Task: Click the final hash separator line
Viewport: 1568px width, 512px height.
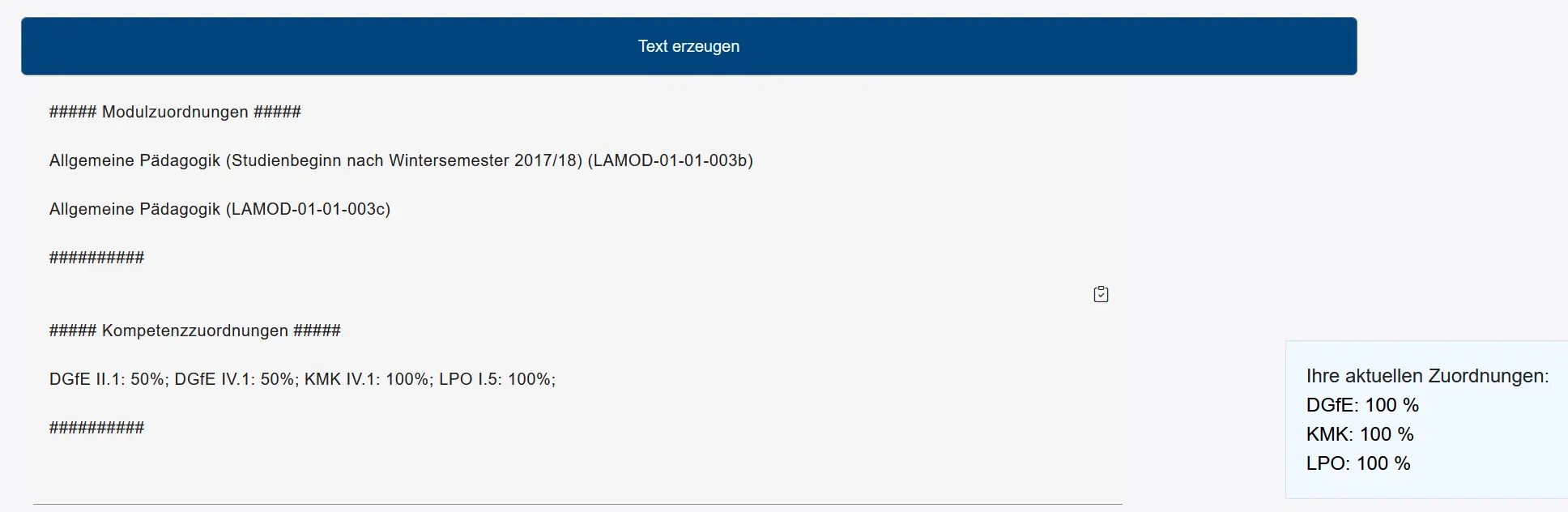Action: click(x=96, y=428)
